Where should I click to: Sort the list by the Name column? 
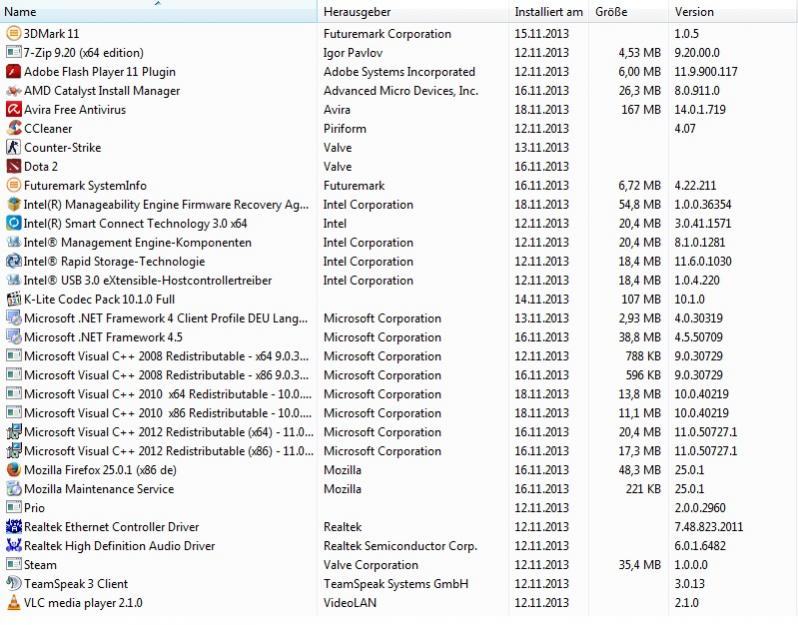click(x=158, y=12)
